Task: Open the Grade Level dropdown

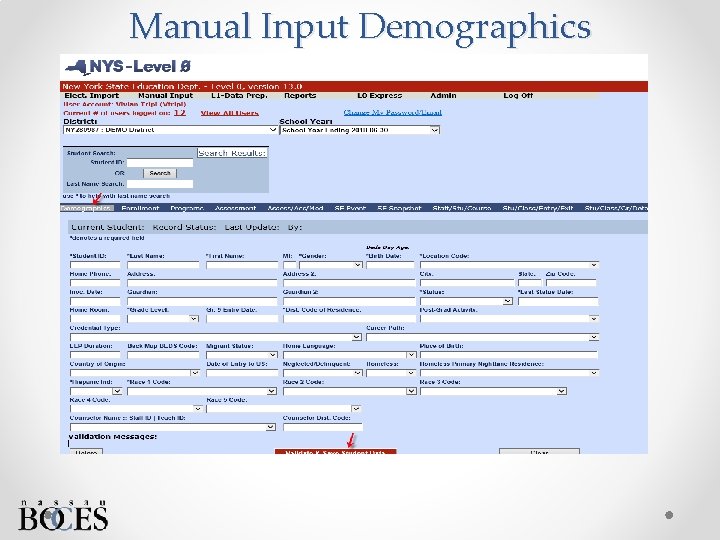Action: 163,319
